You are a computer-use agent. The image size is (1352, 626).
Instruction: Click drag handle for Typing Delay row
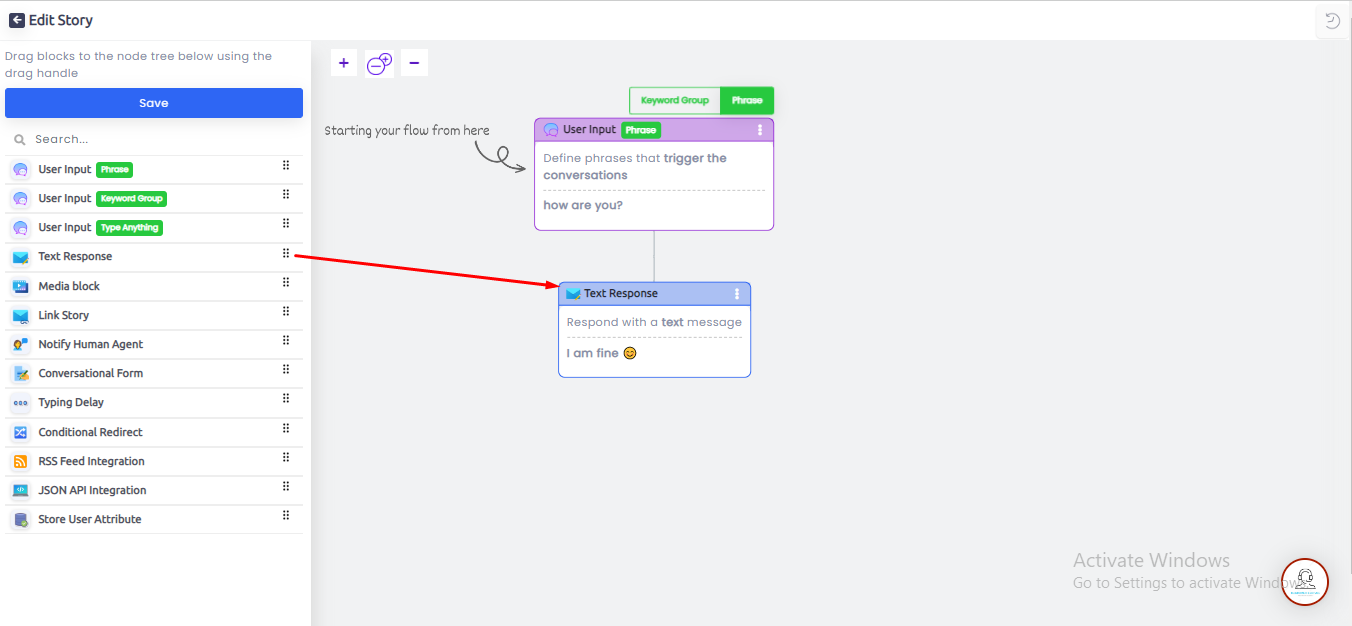pyautogui.click(x=286, y=399)
